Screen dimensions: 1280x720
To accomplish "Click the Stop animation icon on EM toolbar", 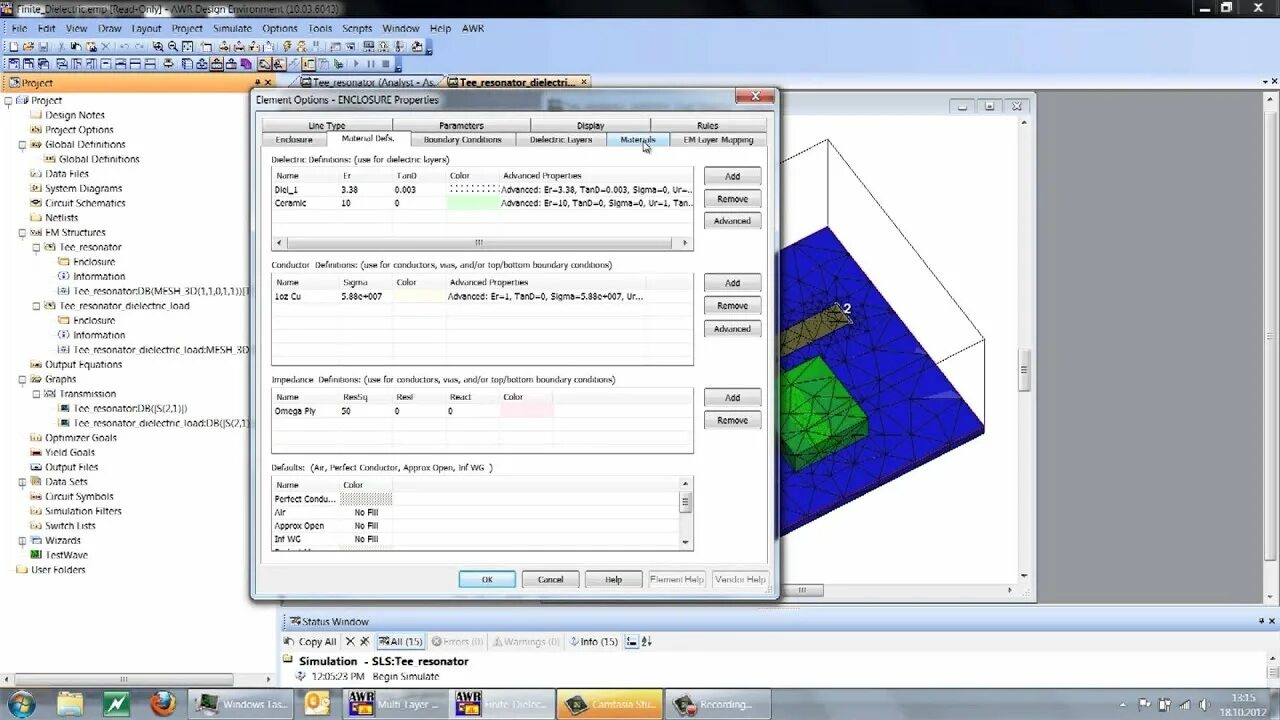I will coord(386,64).
